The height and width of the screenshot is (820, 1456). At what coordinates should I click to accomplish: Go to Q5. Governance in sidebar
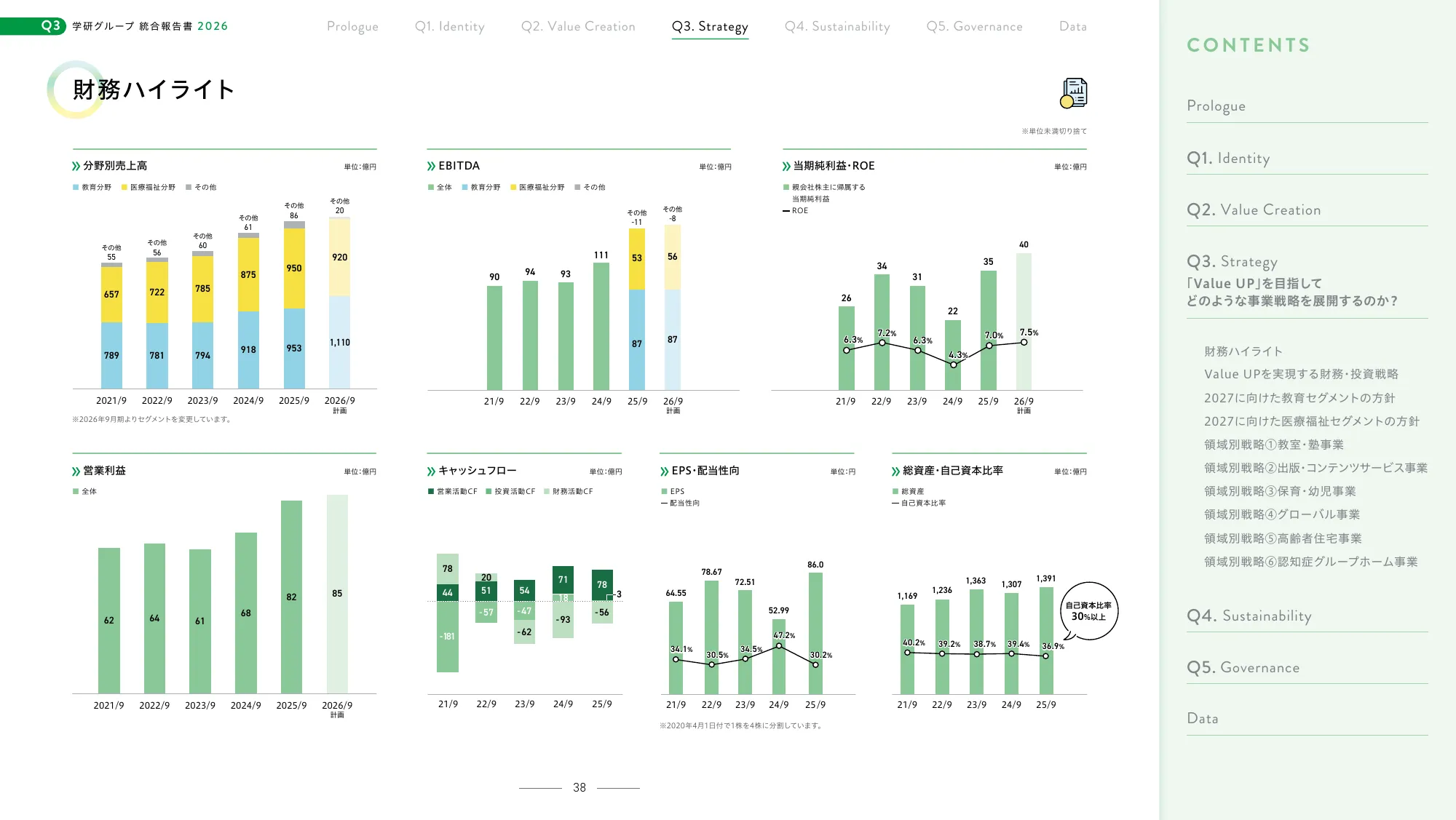(1243, 668)
